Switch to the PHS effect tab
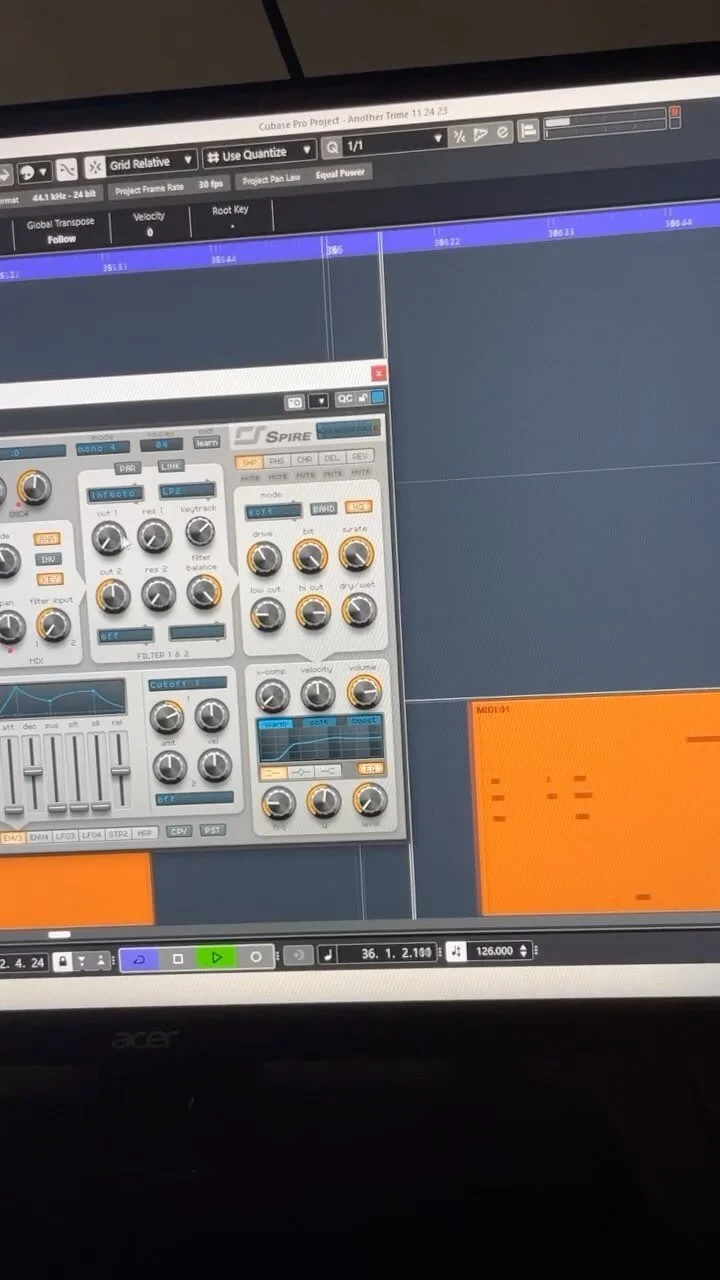The image size is (720, 1280). 276,461
